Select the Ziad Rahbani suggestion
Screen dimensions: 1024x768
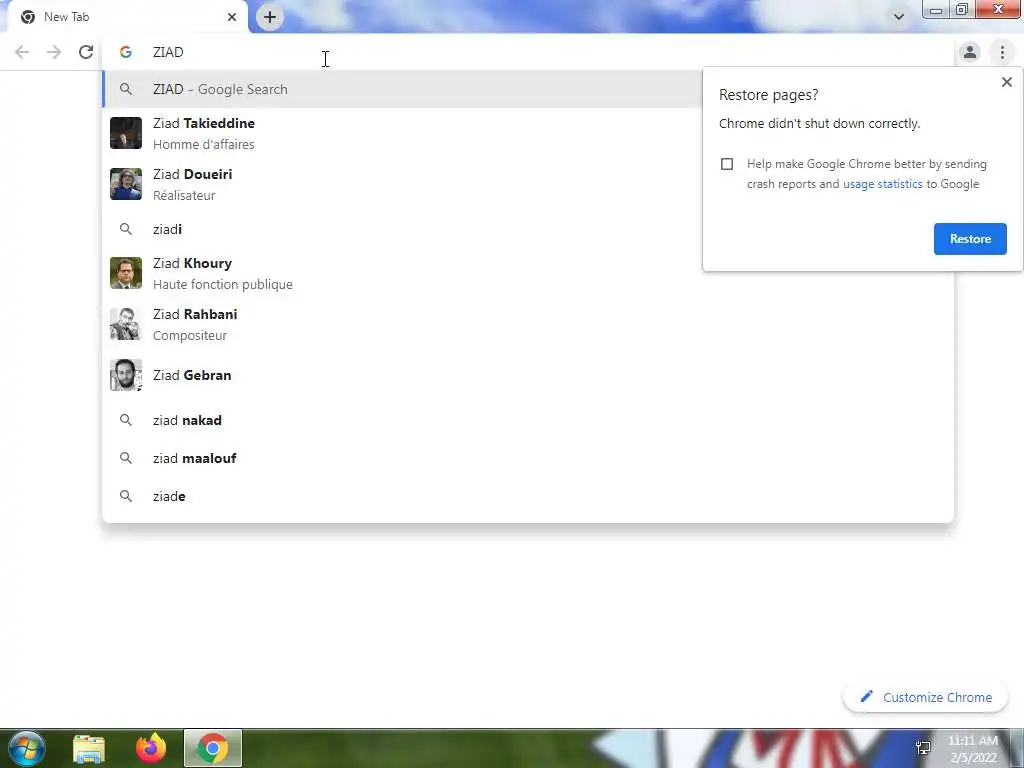coord(528,324)
